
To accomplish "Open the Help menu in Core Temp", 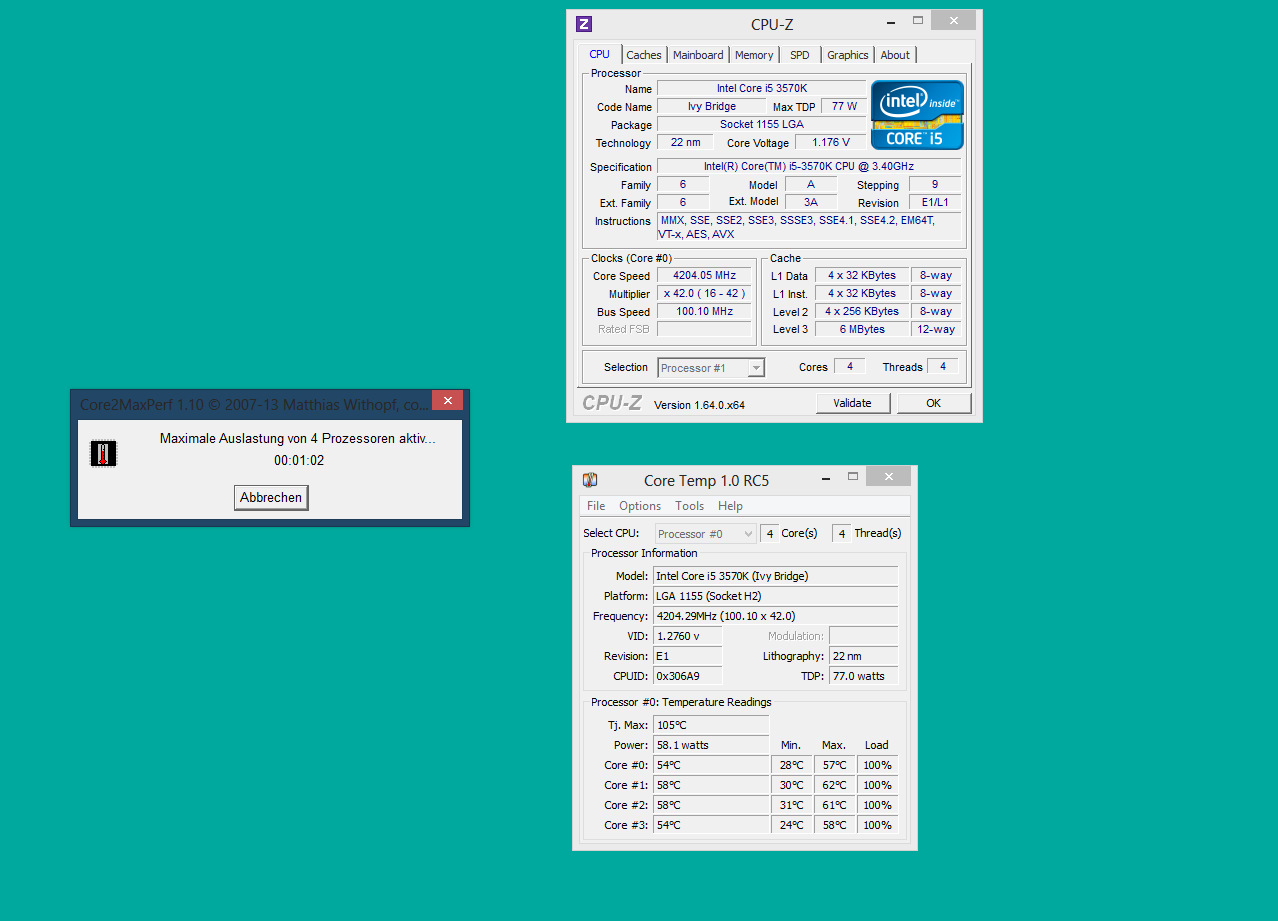I will 731,506.
